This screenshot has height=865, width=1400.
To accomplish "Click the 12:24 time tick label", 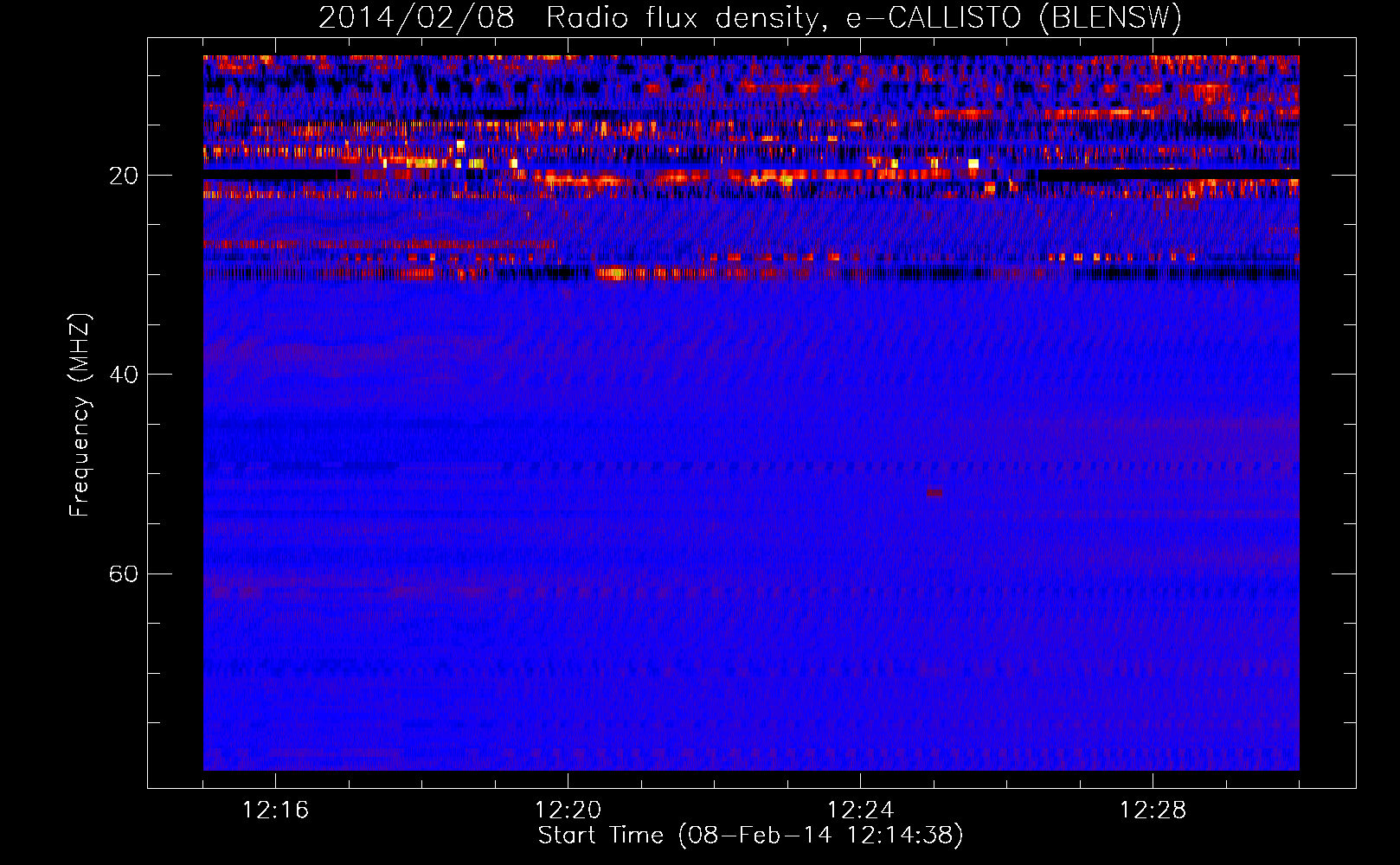I will pyautogui.click(x=860, y=811).
